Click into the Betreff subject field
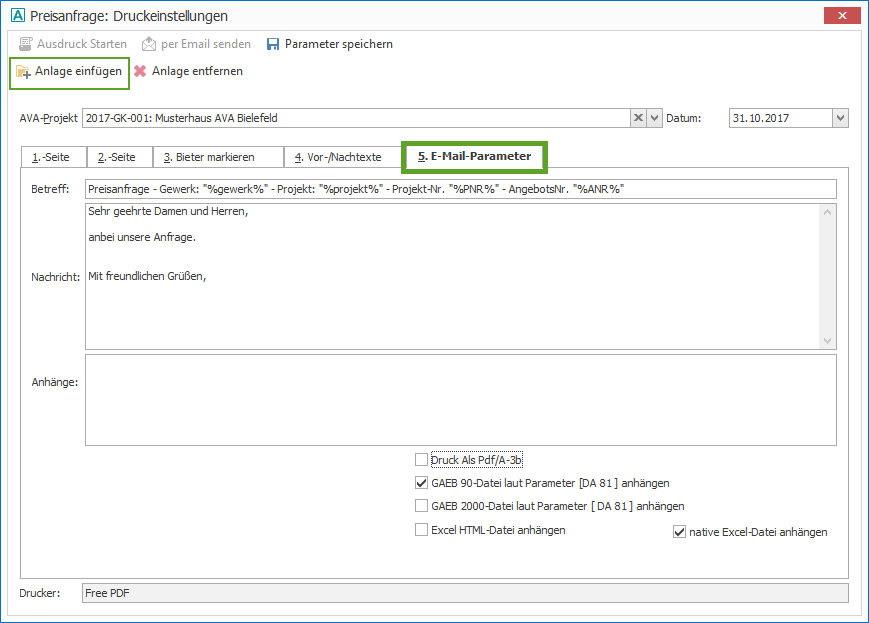 [460, 189]
